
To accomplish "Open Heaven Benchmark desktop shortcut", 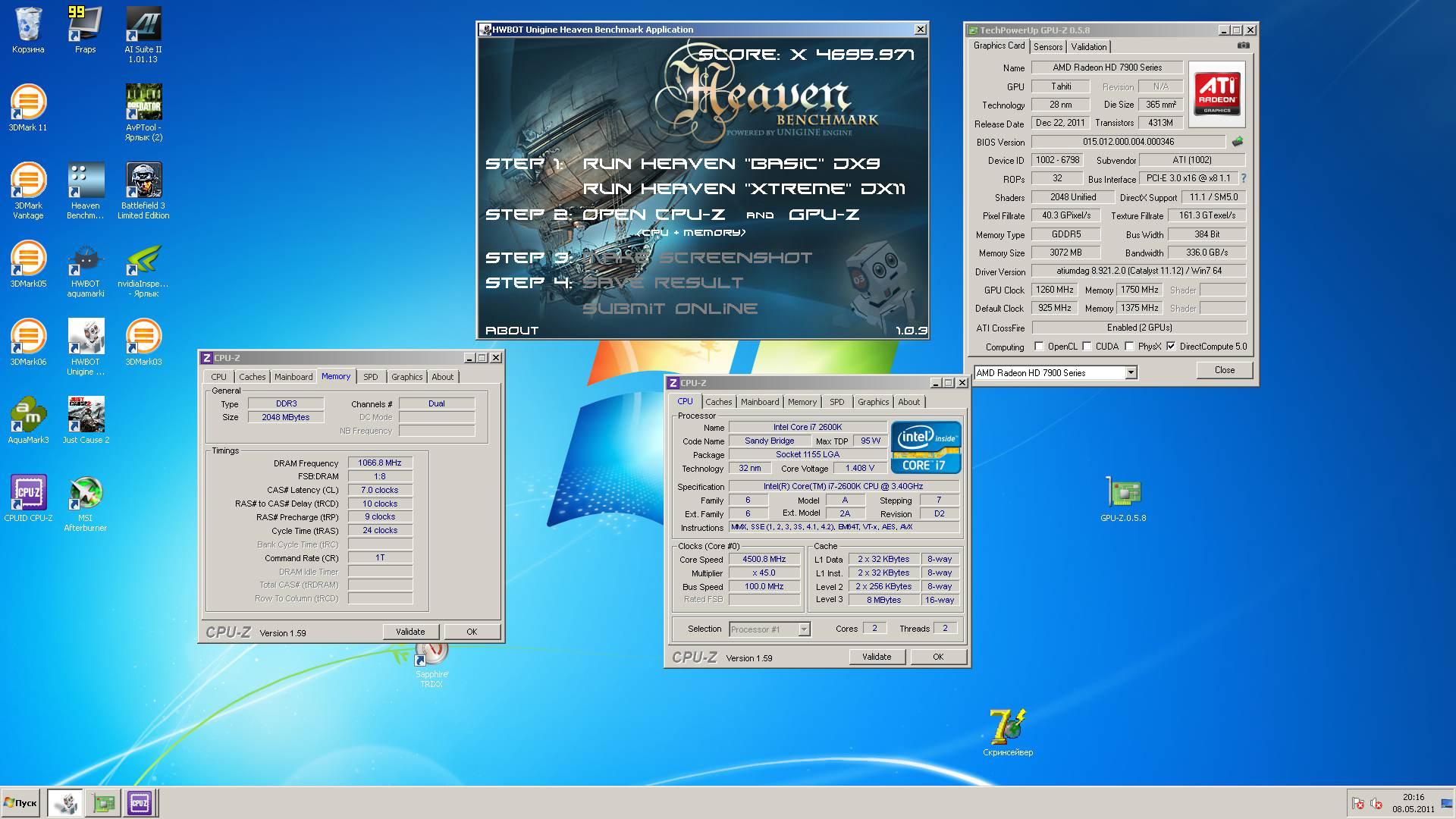I will point(85,191).
